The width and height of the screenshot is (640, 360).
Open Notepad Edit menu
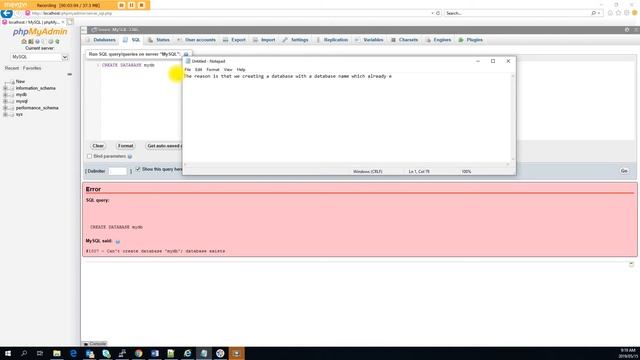coord(198,70)
